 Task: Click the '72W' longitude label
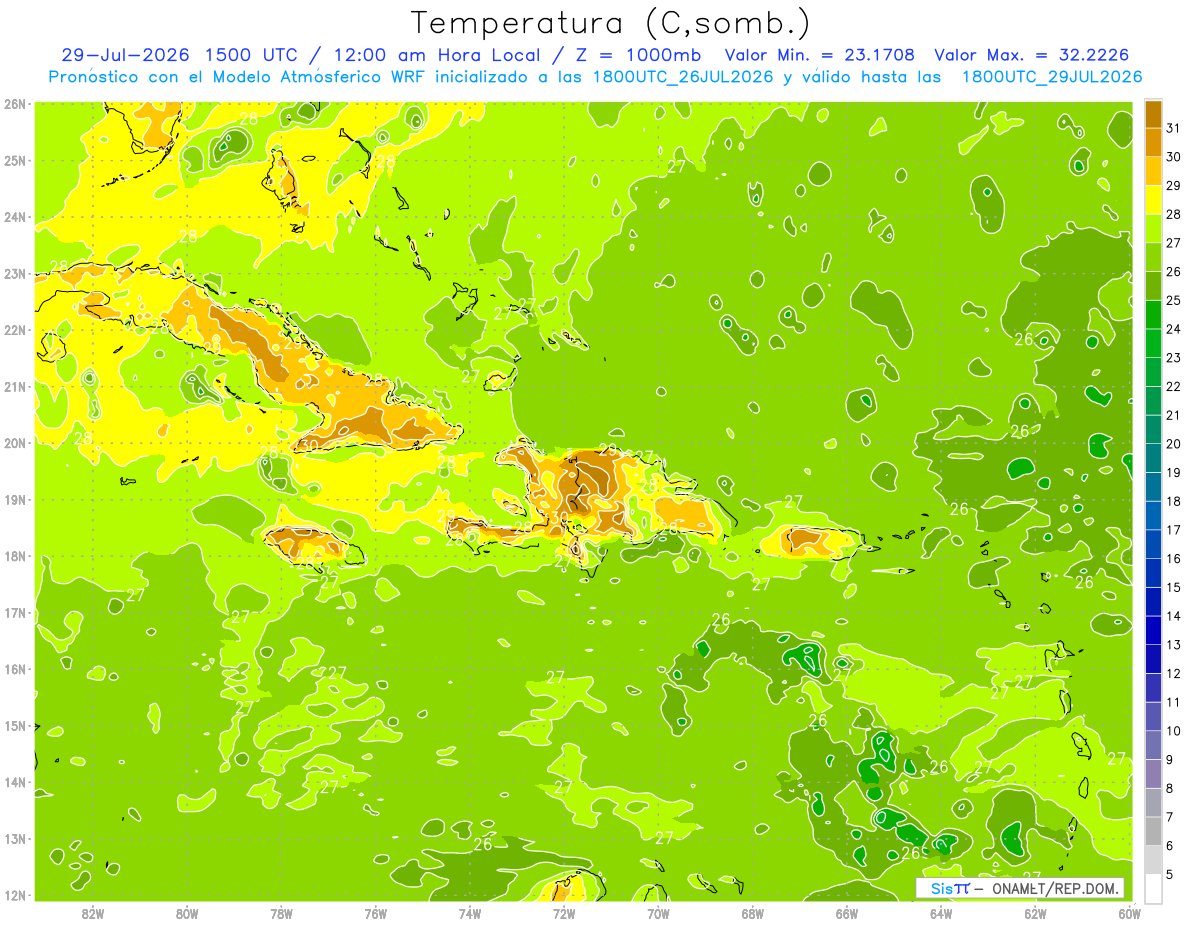coord(564,913)
